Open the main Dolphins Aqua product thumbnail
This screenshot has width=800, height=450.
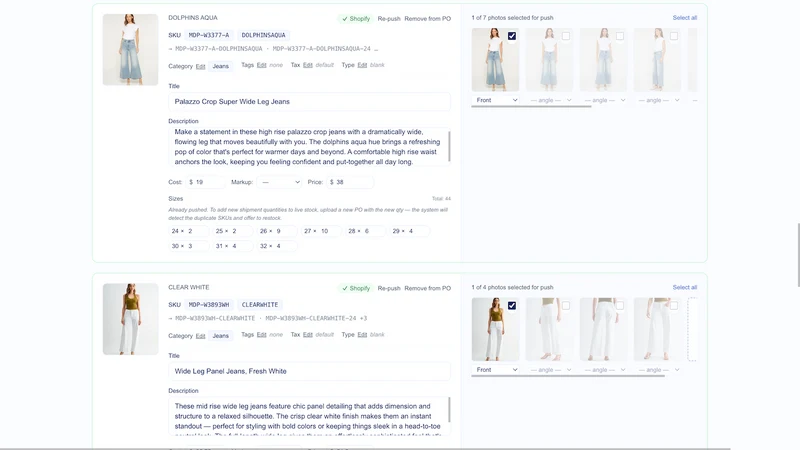pos(131,49)
